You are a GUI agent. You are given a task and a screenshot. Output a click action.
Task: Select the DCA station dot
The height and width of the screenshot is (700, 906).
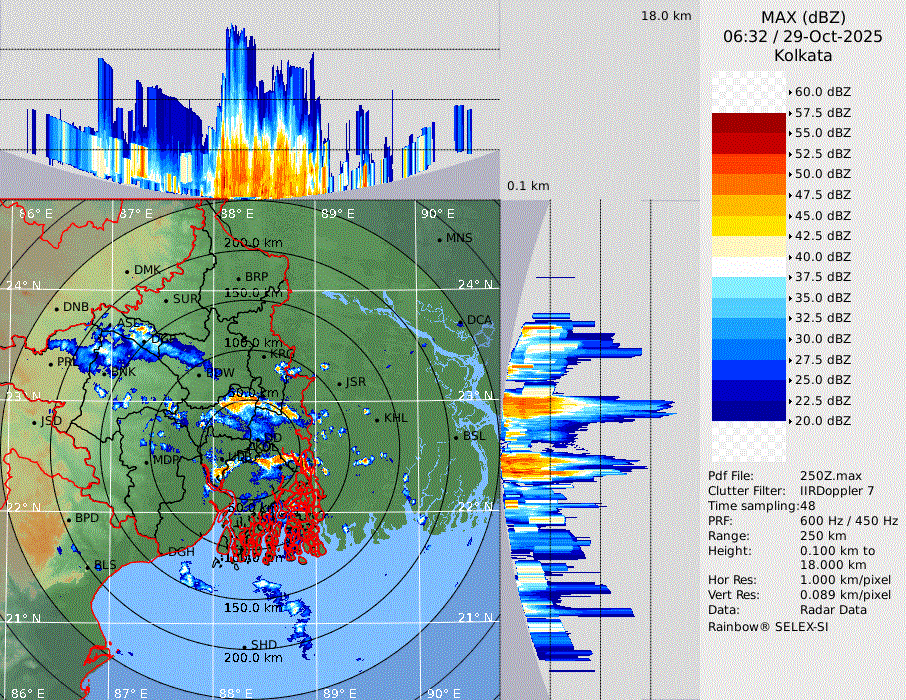(x=461, y=321)
